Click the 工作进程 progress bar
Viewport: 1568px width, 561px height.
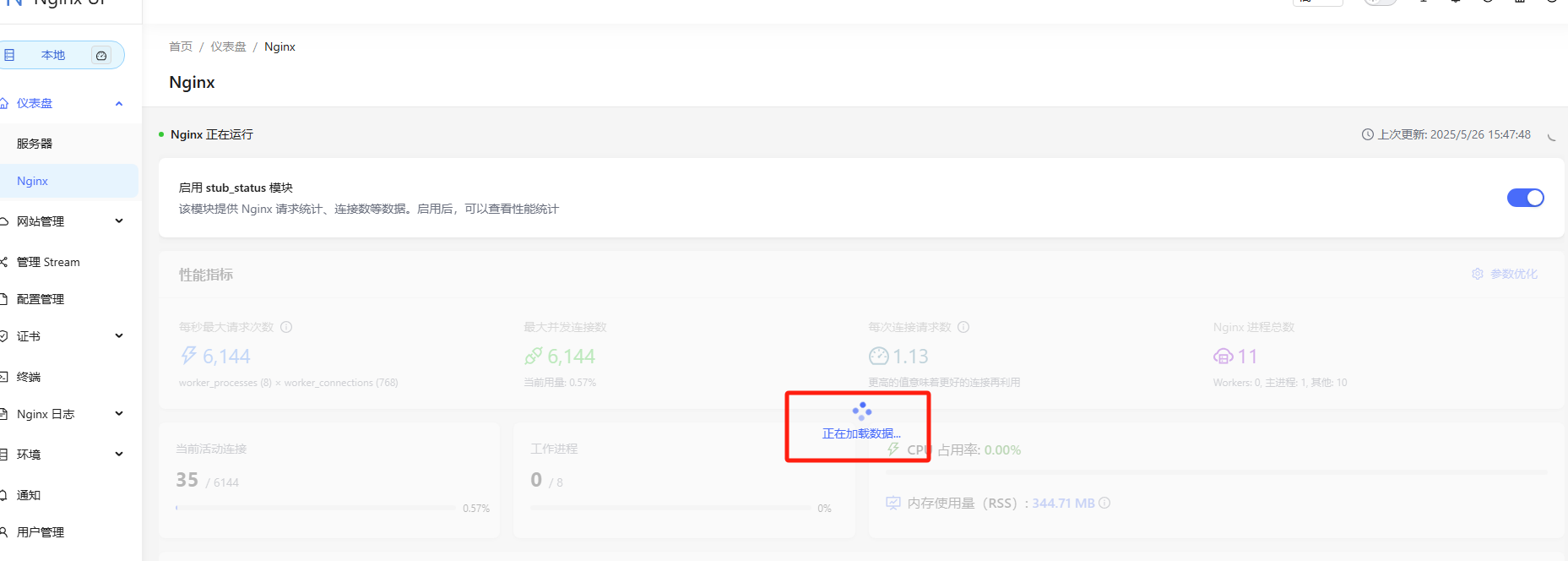tap(670, 508)
